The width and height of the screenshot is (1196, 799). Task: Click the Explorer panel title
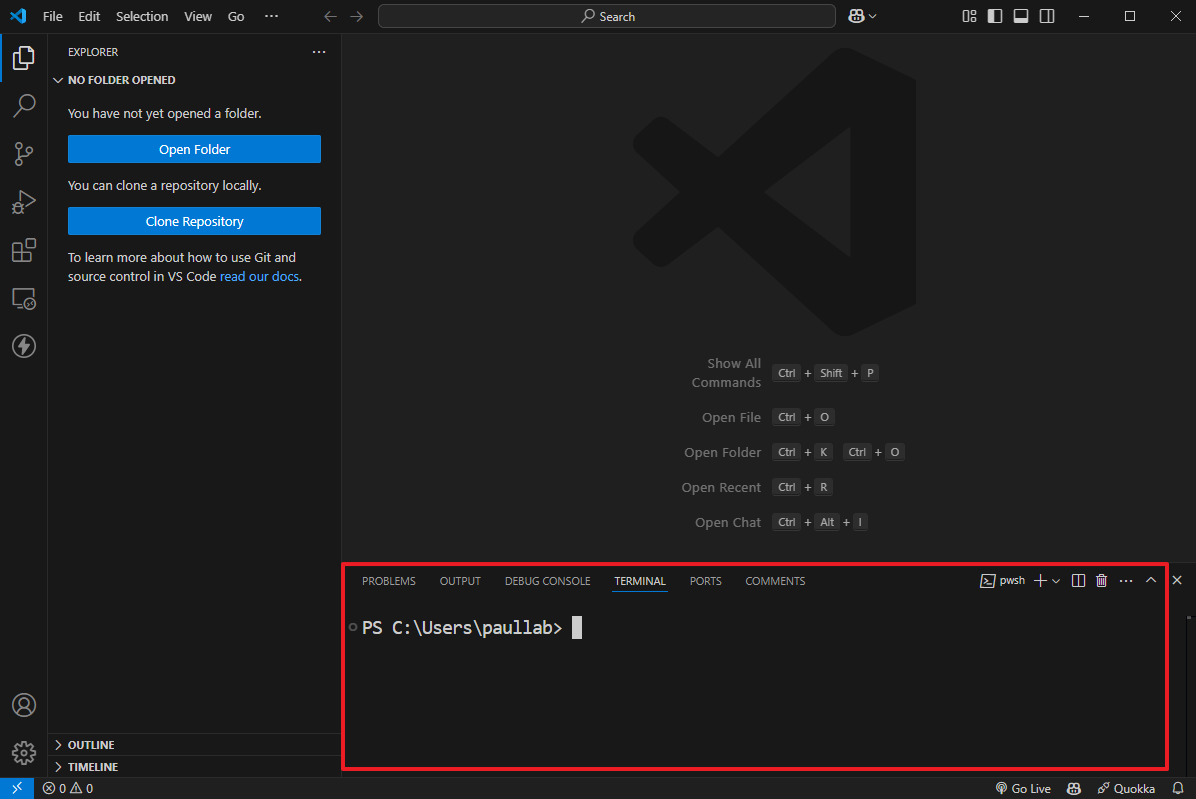(93, 52)
